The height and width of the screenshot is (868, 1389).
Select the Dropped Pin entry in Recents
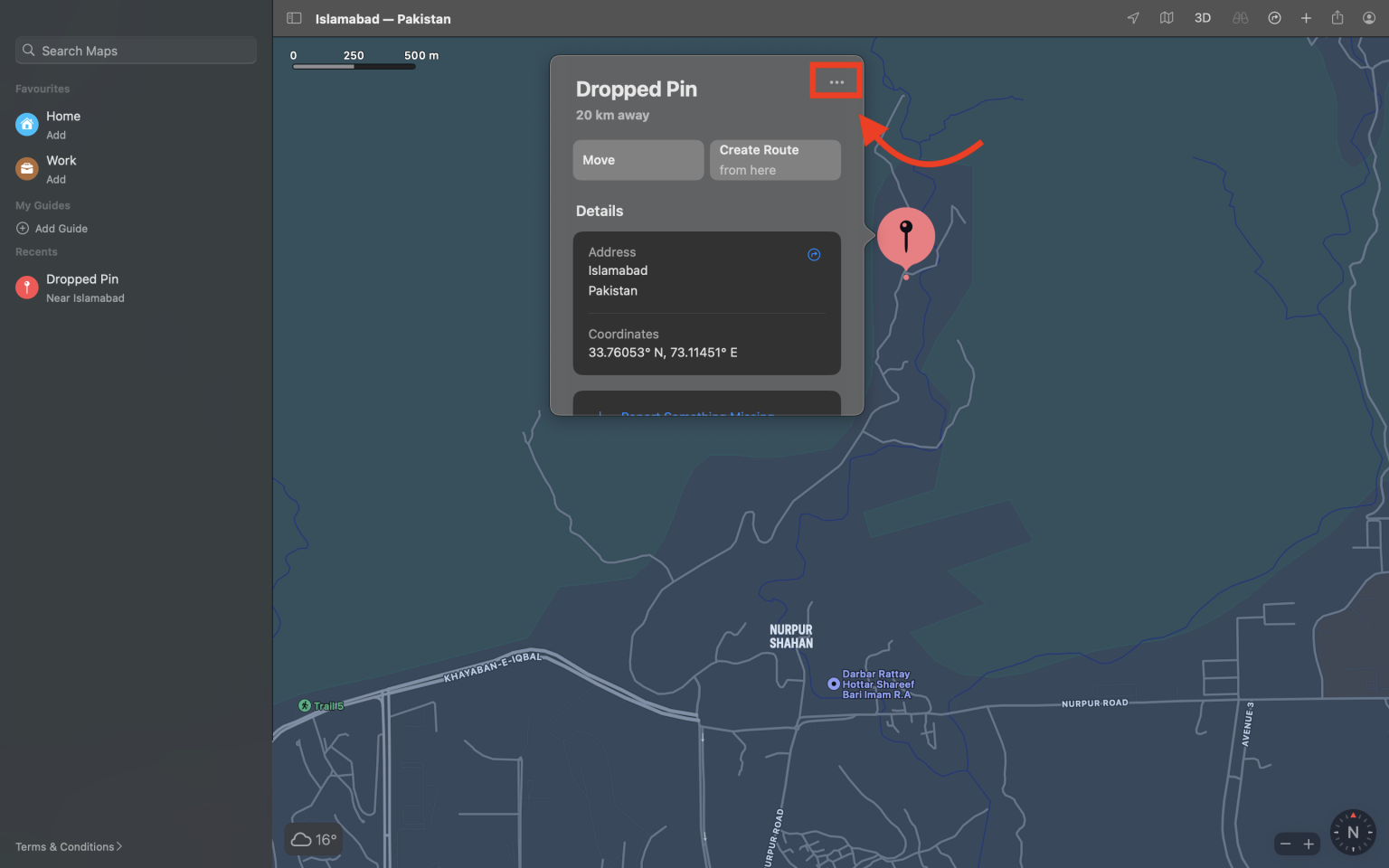pyautogui.click(x=82, y=287)
